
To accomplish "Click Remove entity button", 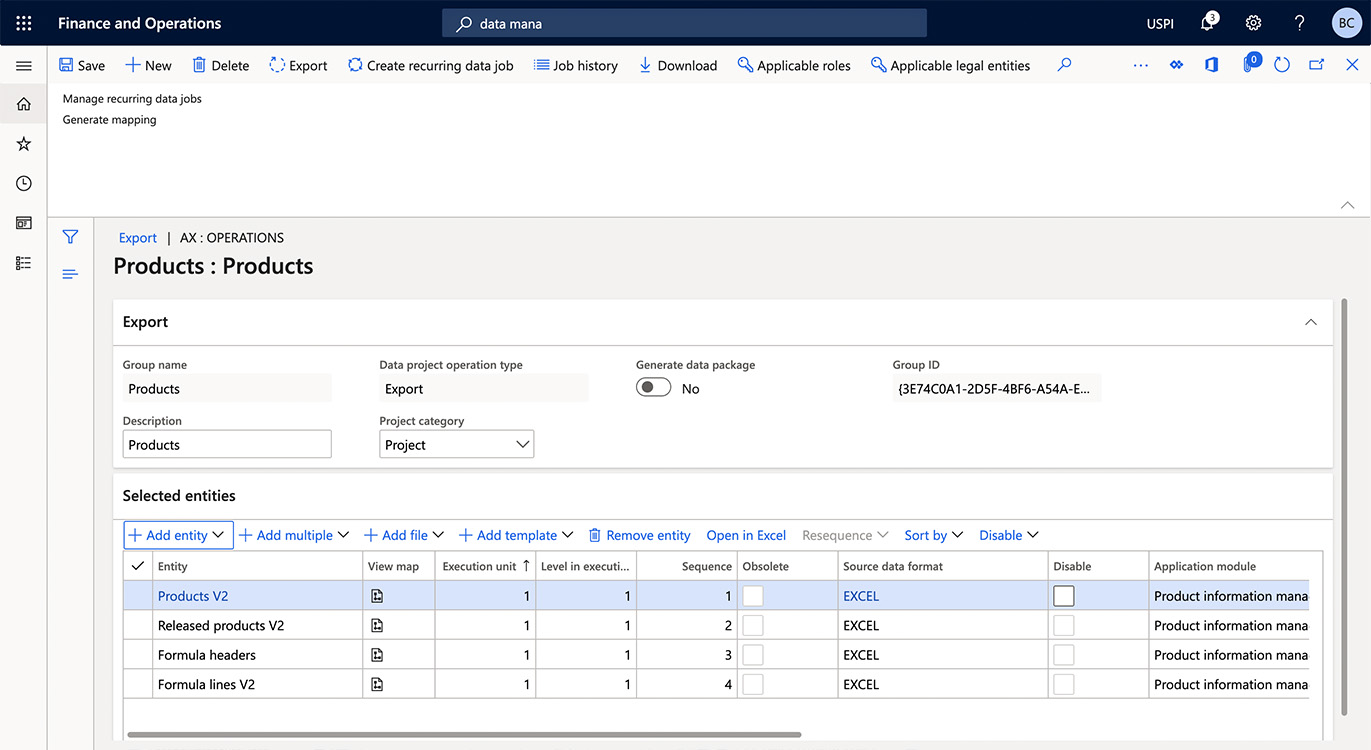I will [640, 535].
